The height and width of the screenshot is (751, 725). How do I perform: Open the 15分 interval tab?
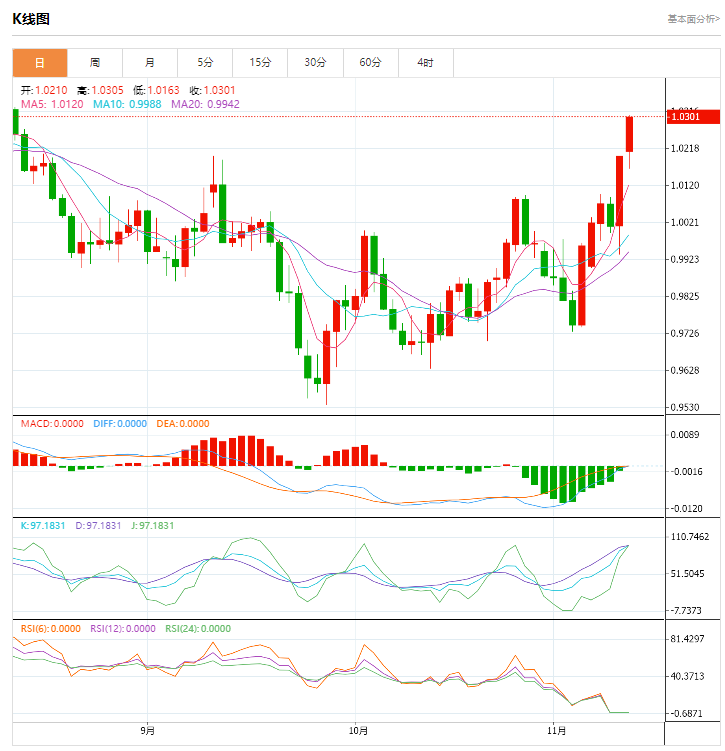260,63
